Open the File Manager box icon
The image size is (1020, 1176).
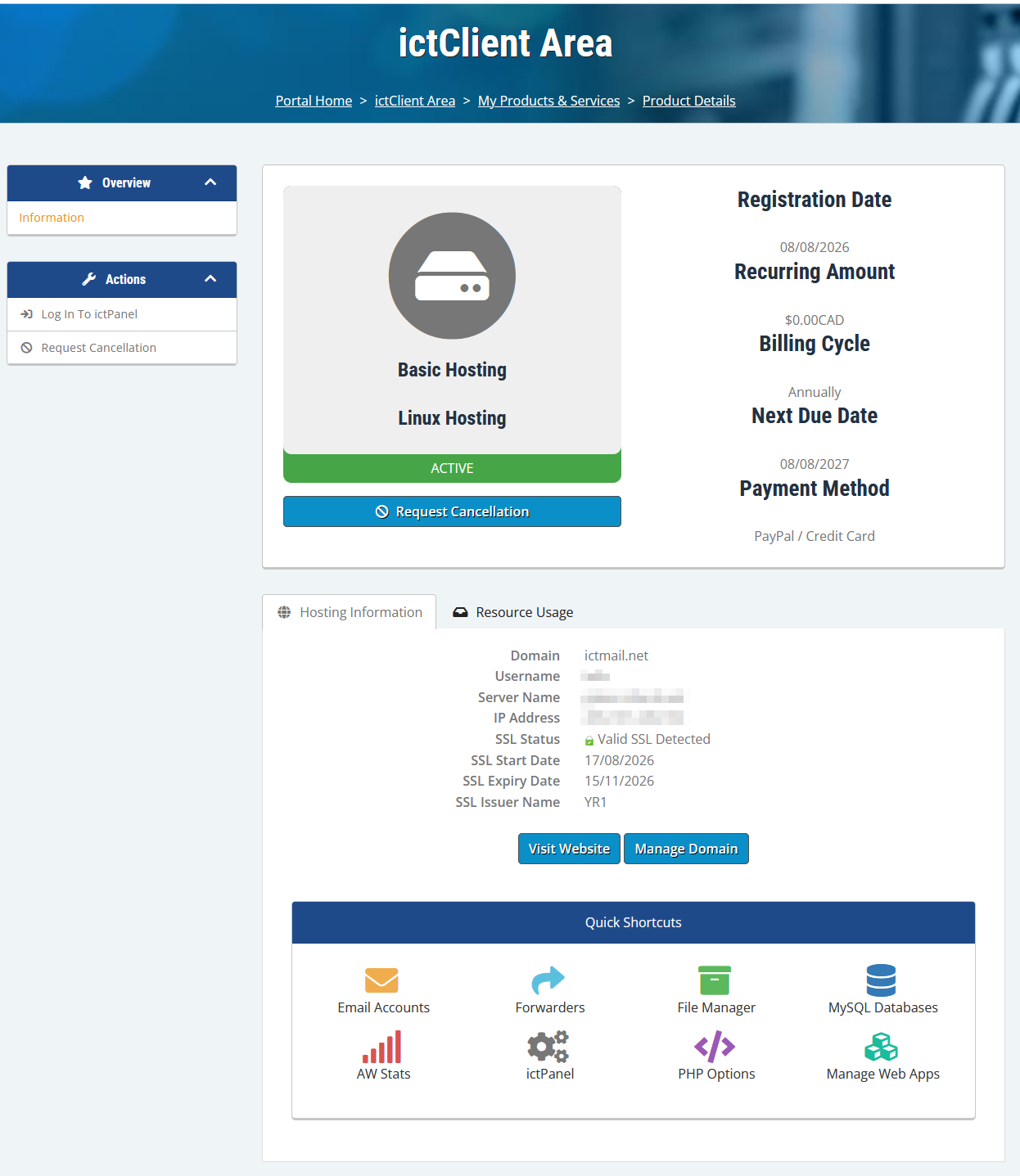tap(715, 980)
